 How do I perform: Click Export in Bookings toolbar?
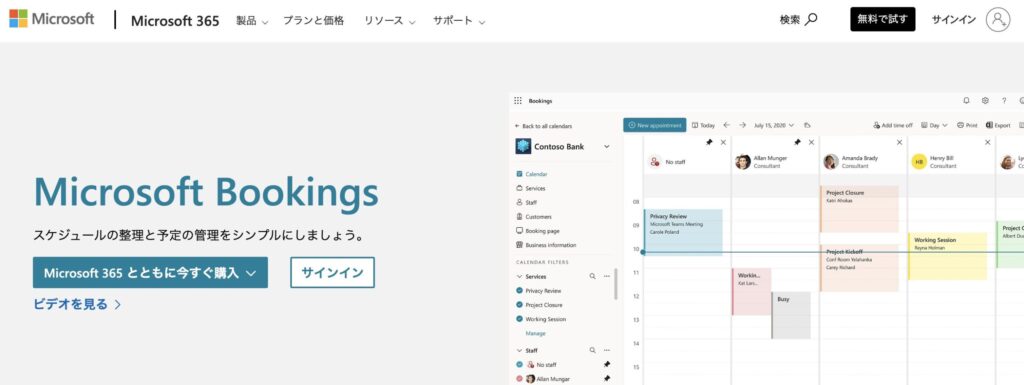[998, 125]
